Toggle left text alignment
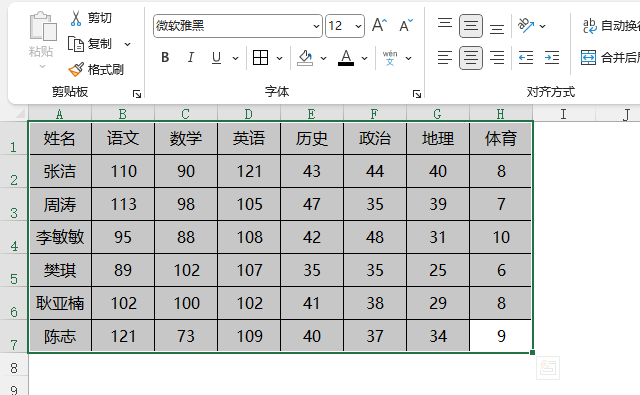 click(445, 58)
